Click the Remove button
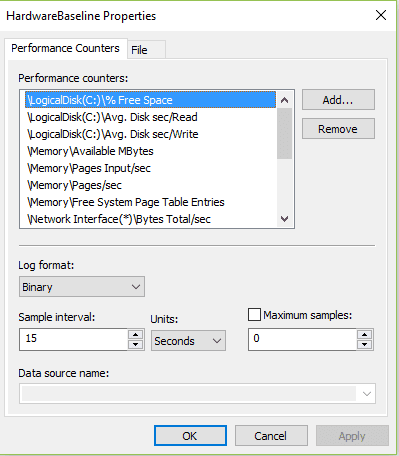 click(338, 129)
